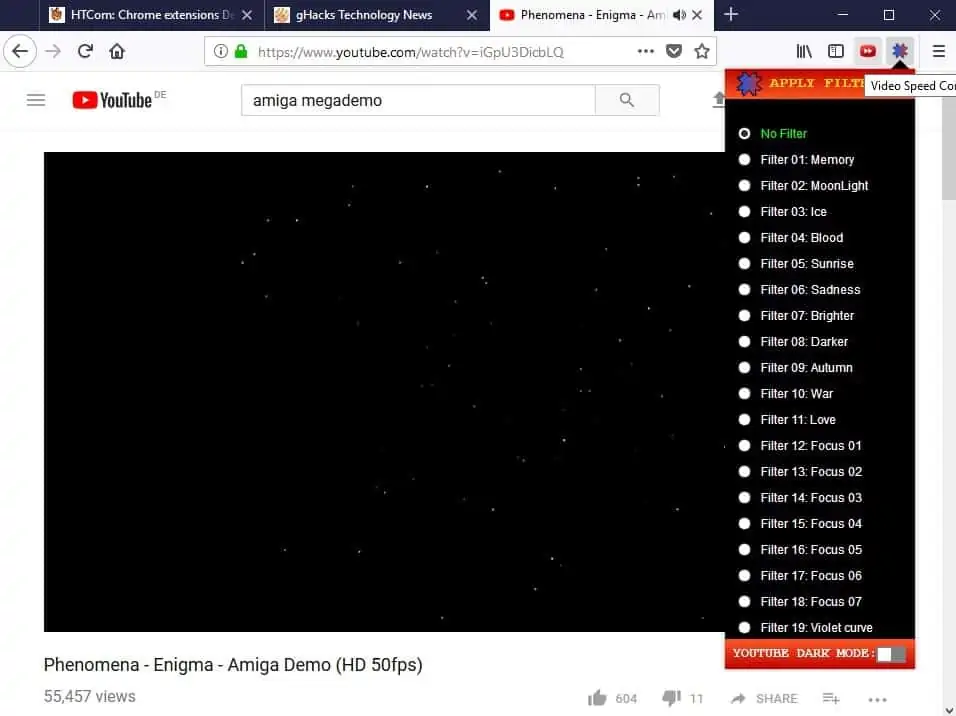Click the scrollbar down arrow

949,710
